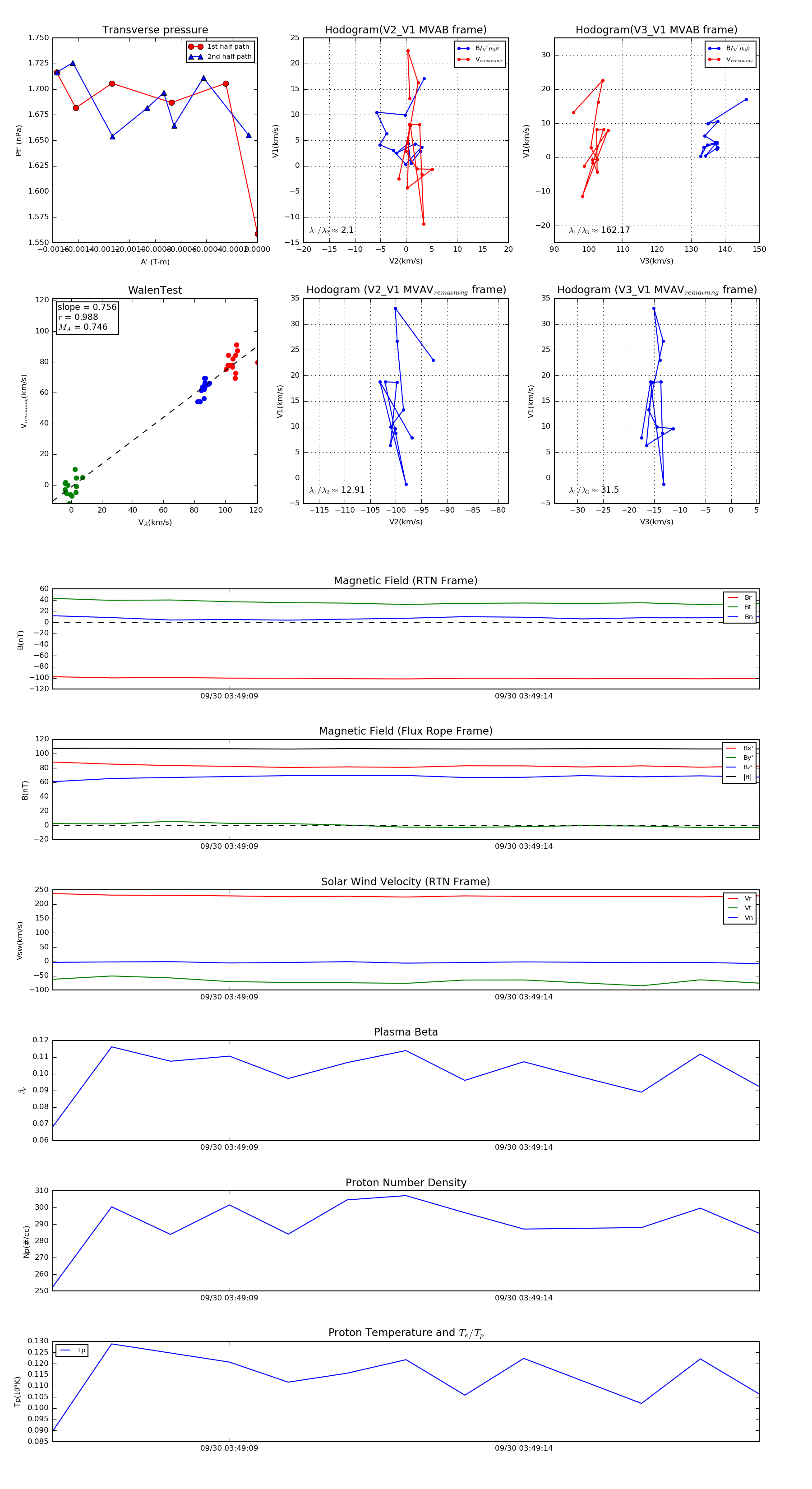Click the "Tp(10^6K)" y-axis label
Image resolution: width=812 pixels, height=1489 pixels.
(17, 1392)
